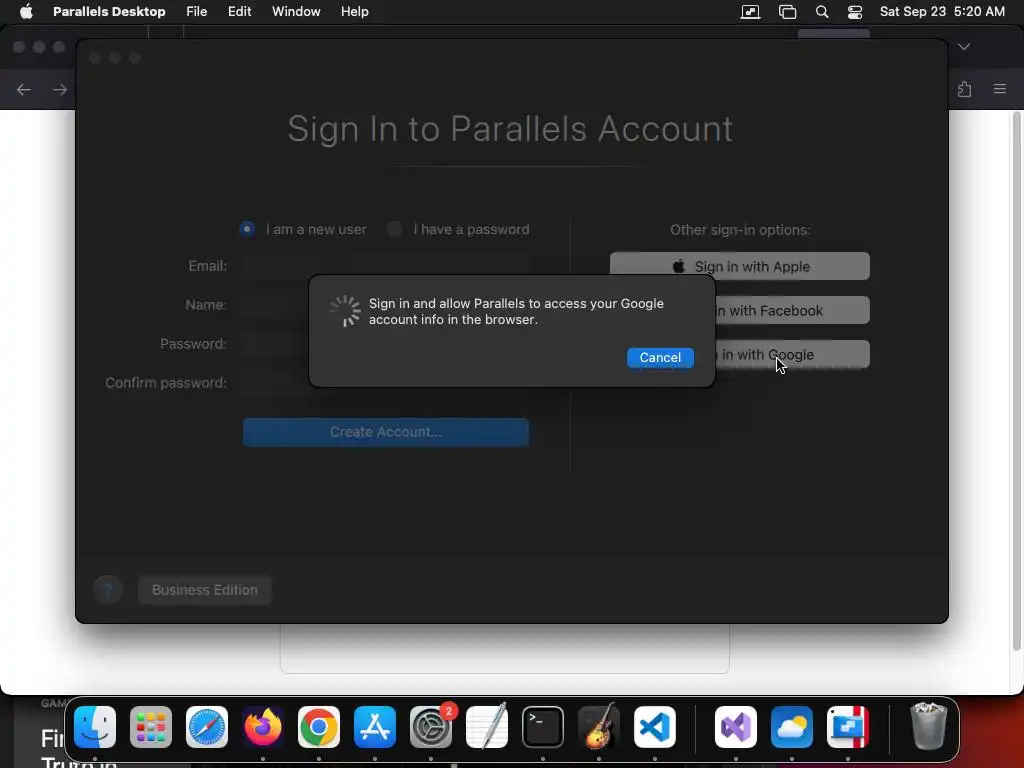
Task: Click the Create Account button
Action: point(386,432)
